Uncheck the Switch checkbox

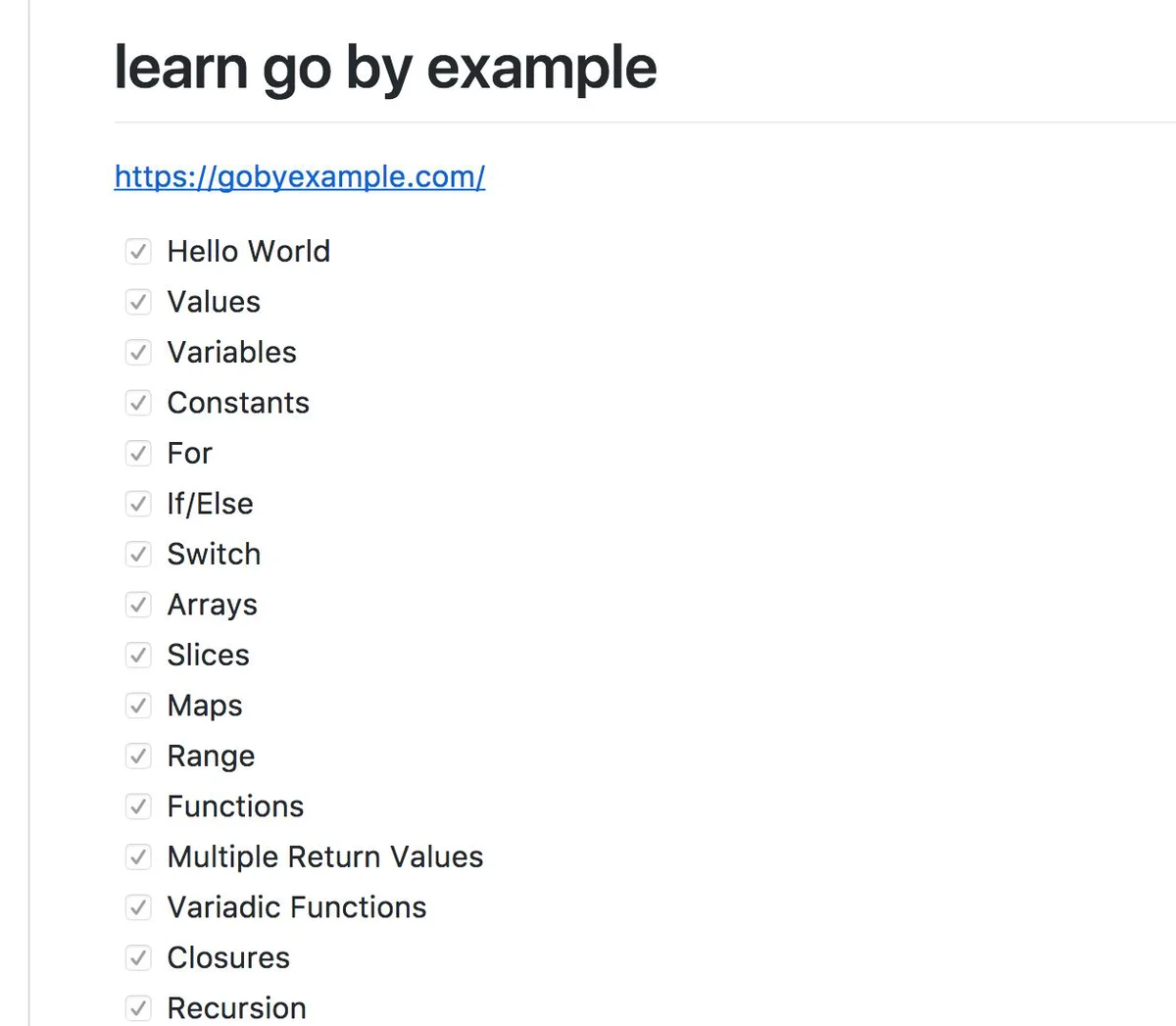coord(138,555)
